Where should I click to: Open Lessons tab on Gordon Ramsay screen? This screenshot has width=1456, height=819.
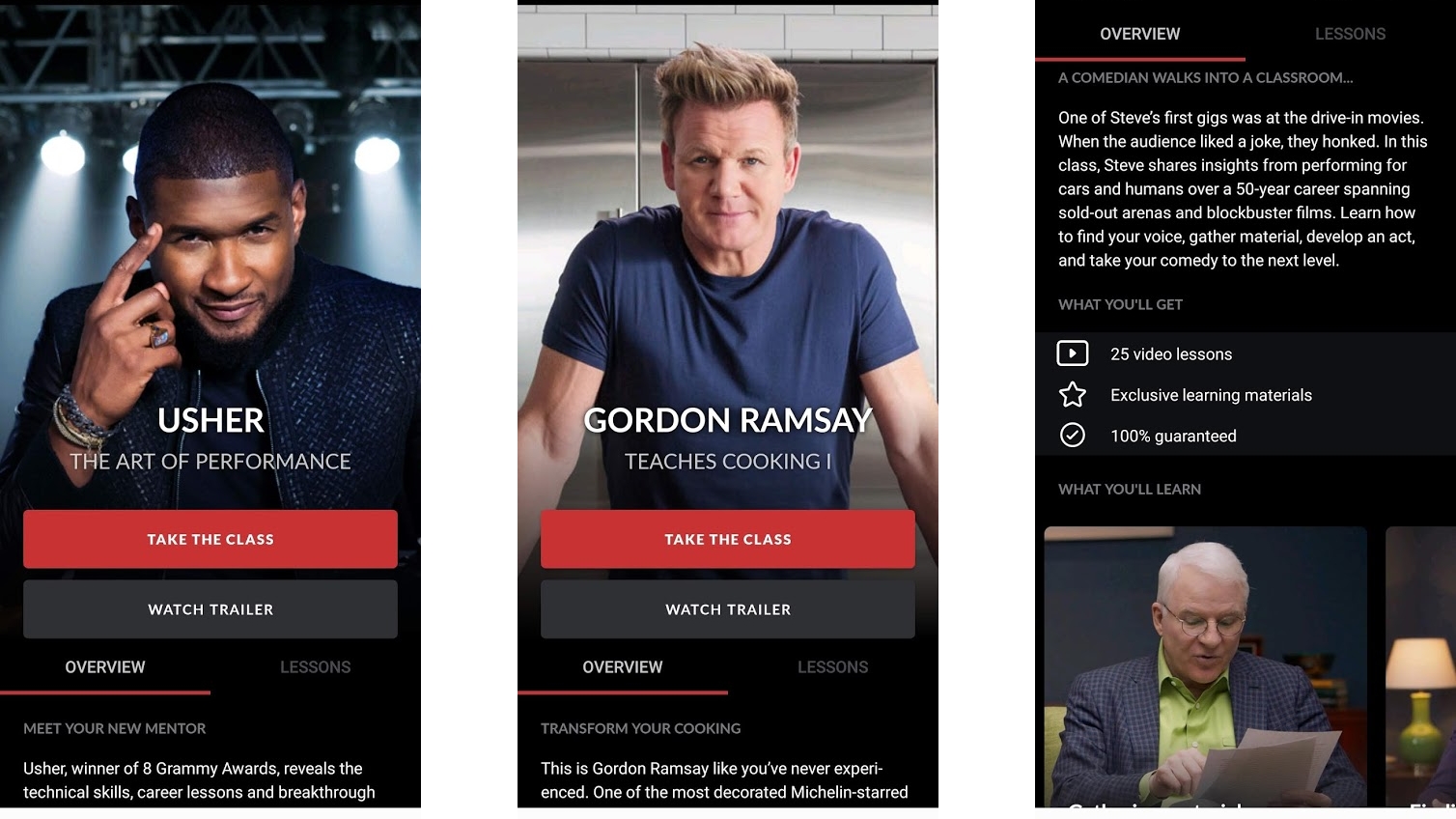(x=833, y=667)
